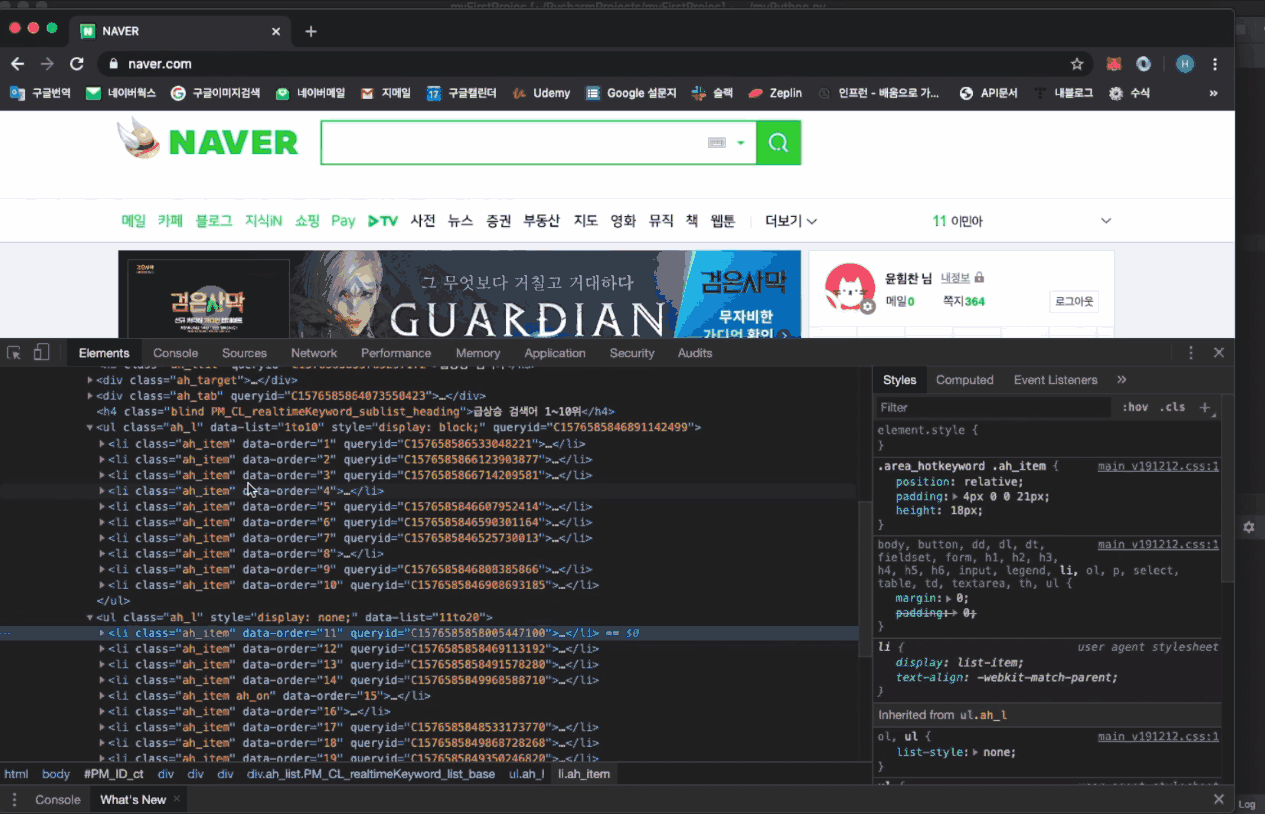Expand the li data-order="1" node

(102, 444)
